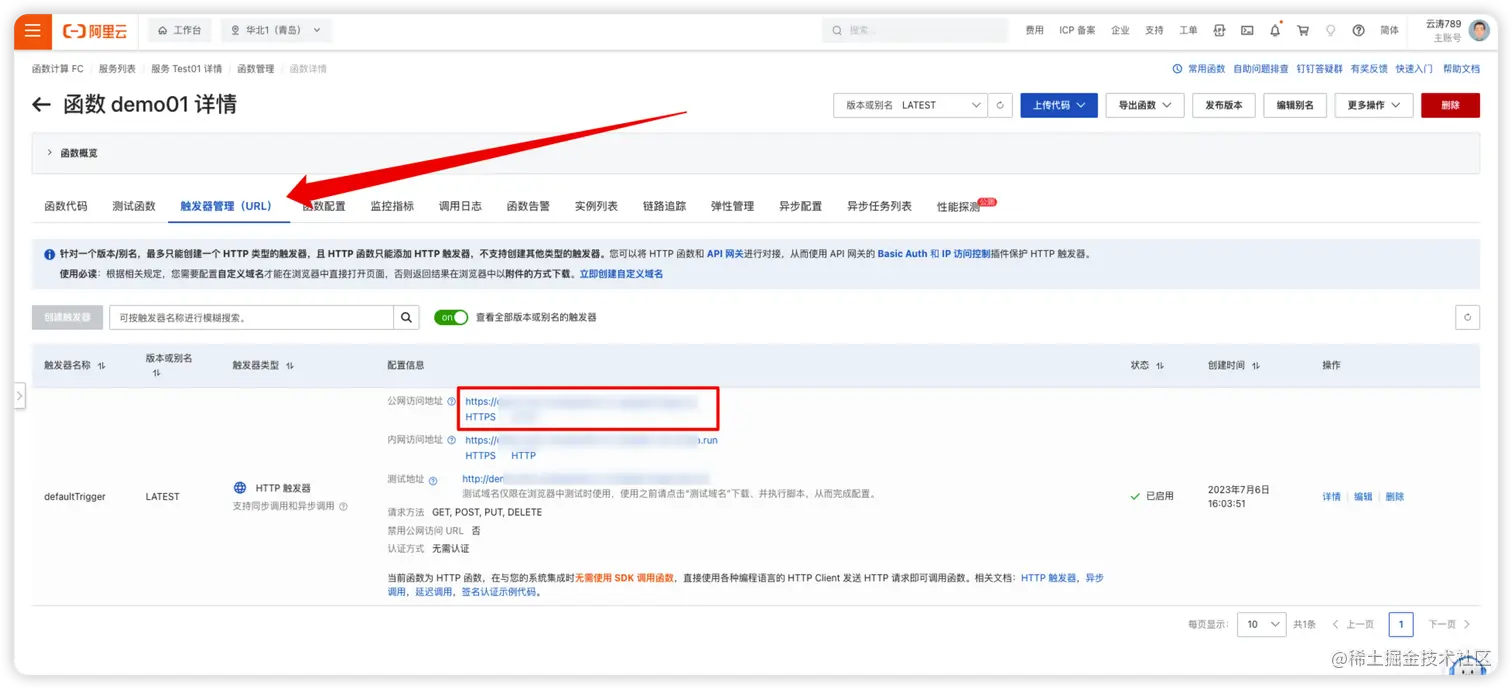
Task: Sort by 触发器类型 column
Action: 289,366
